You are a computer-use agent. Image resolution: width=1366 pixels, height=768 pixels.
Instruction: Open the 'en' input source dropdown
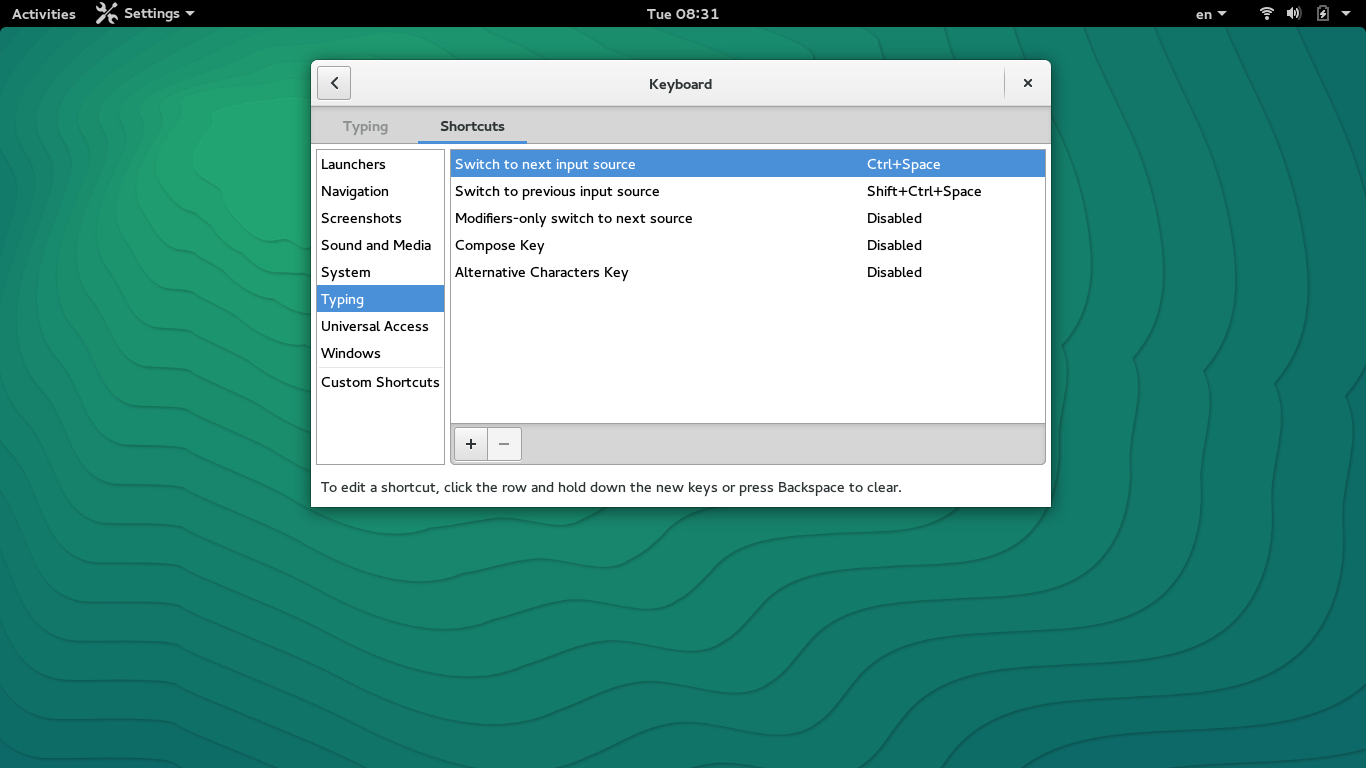point(1210,14)
